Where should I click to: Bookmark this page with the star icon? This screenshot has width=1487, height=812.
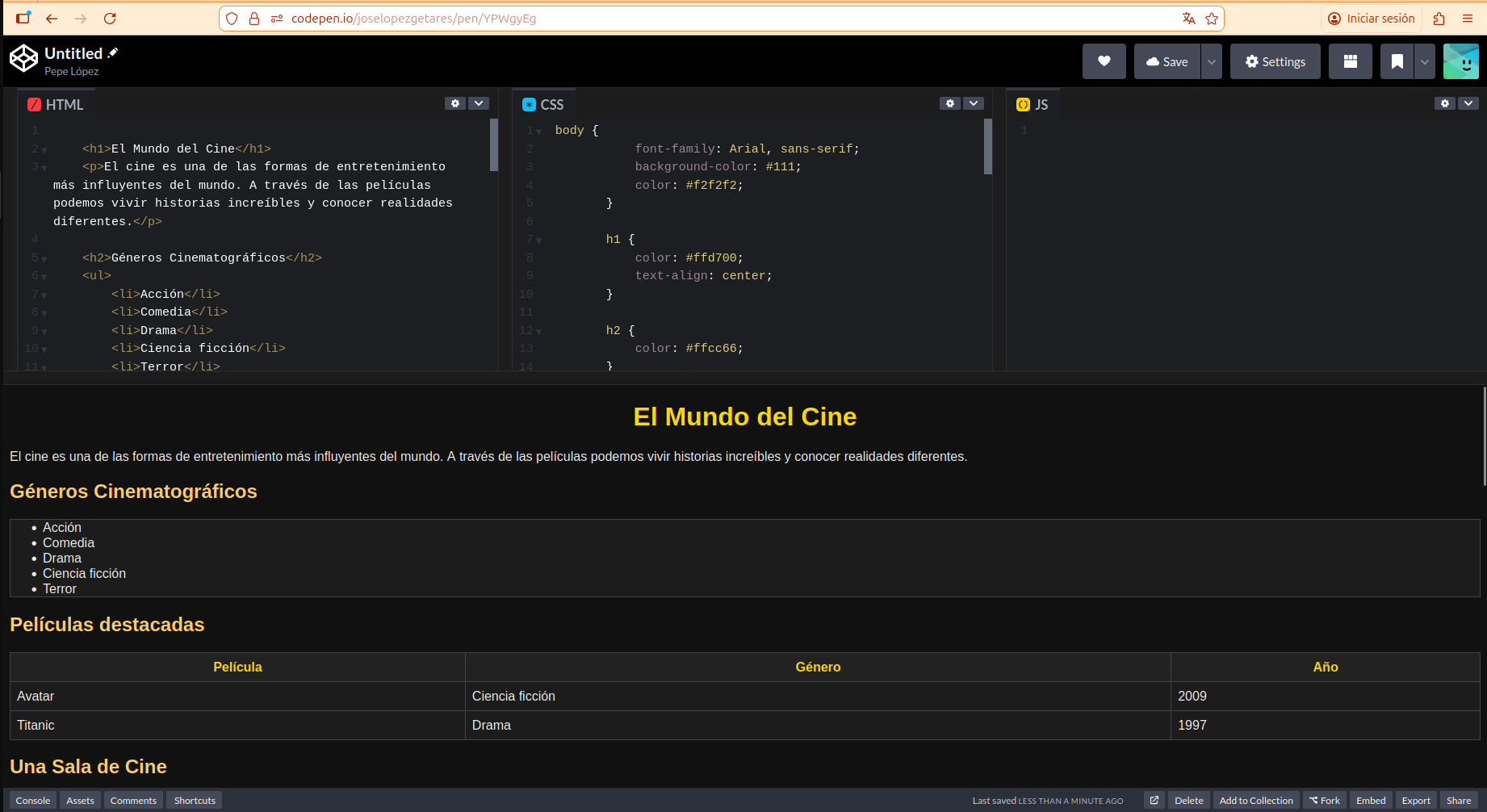(x=1212, y=19)
